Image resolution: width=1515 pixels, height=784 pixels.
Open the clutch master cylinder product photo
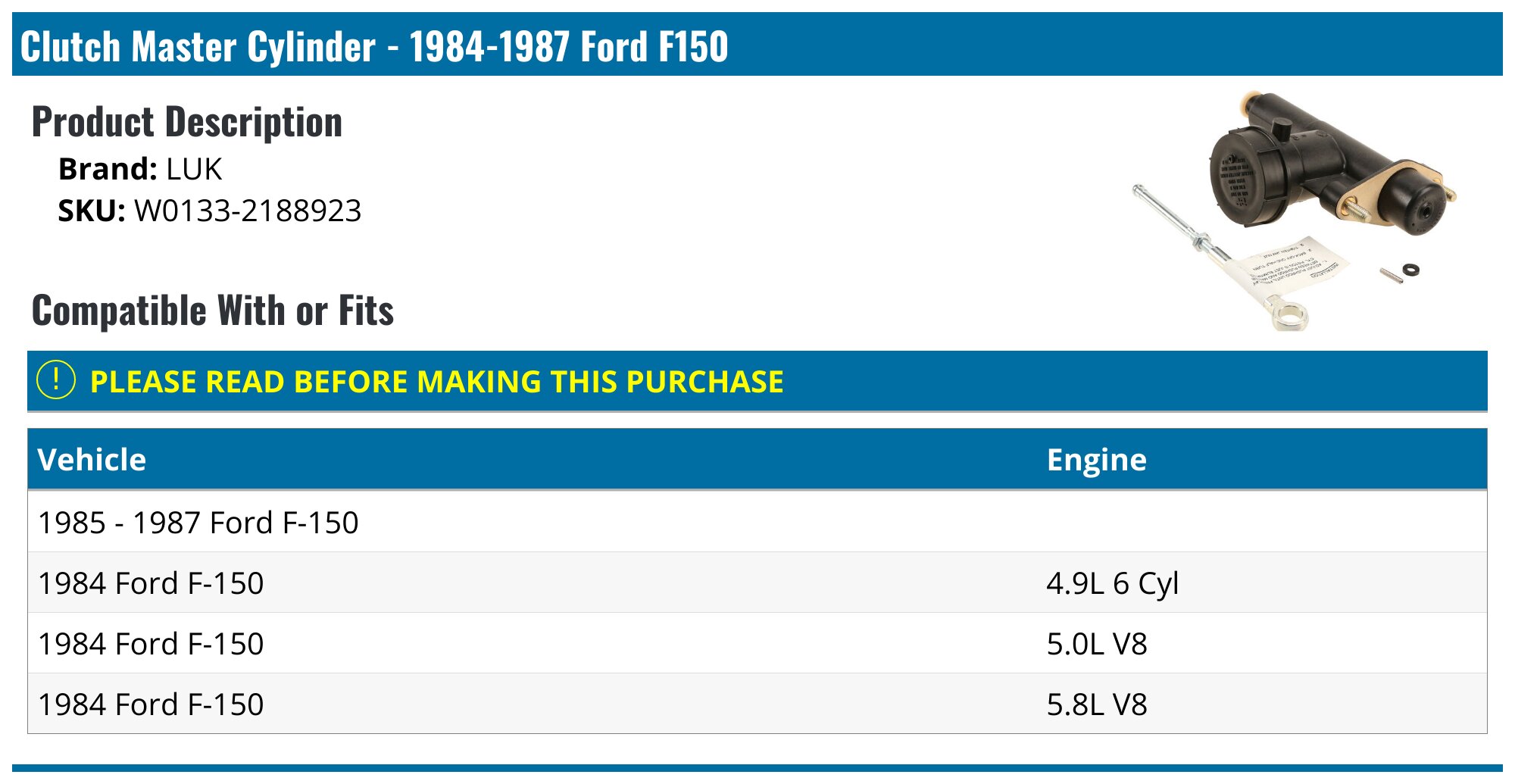[x=1295, y=210]
